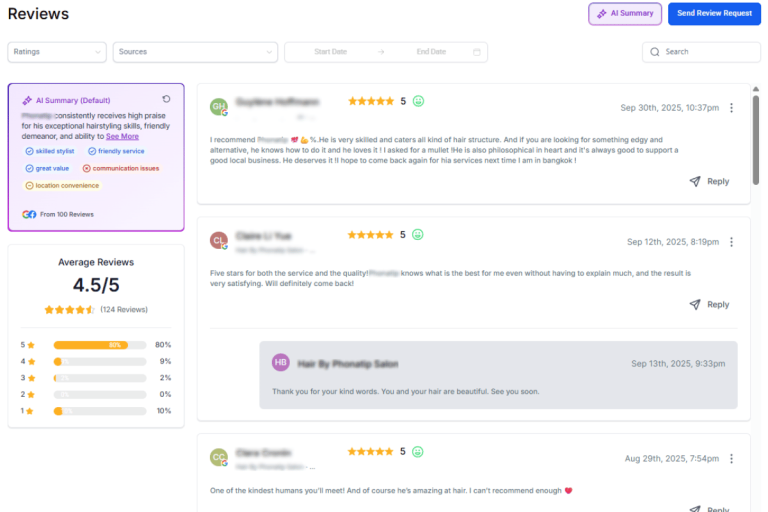Type in the Search reviews field
The image size is (768, 512).
point(705,52)
